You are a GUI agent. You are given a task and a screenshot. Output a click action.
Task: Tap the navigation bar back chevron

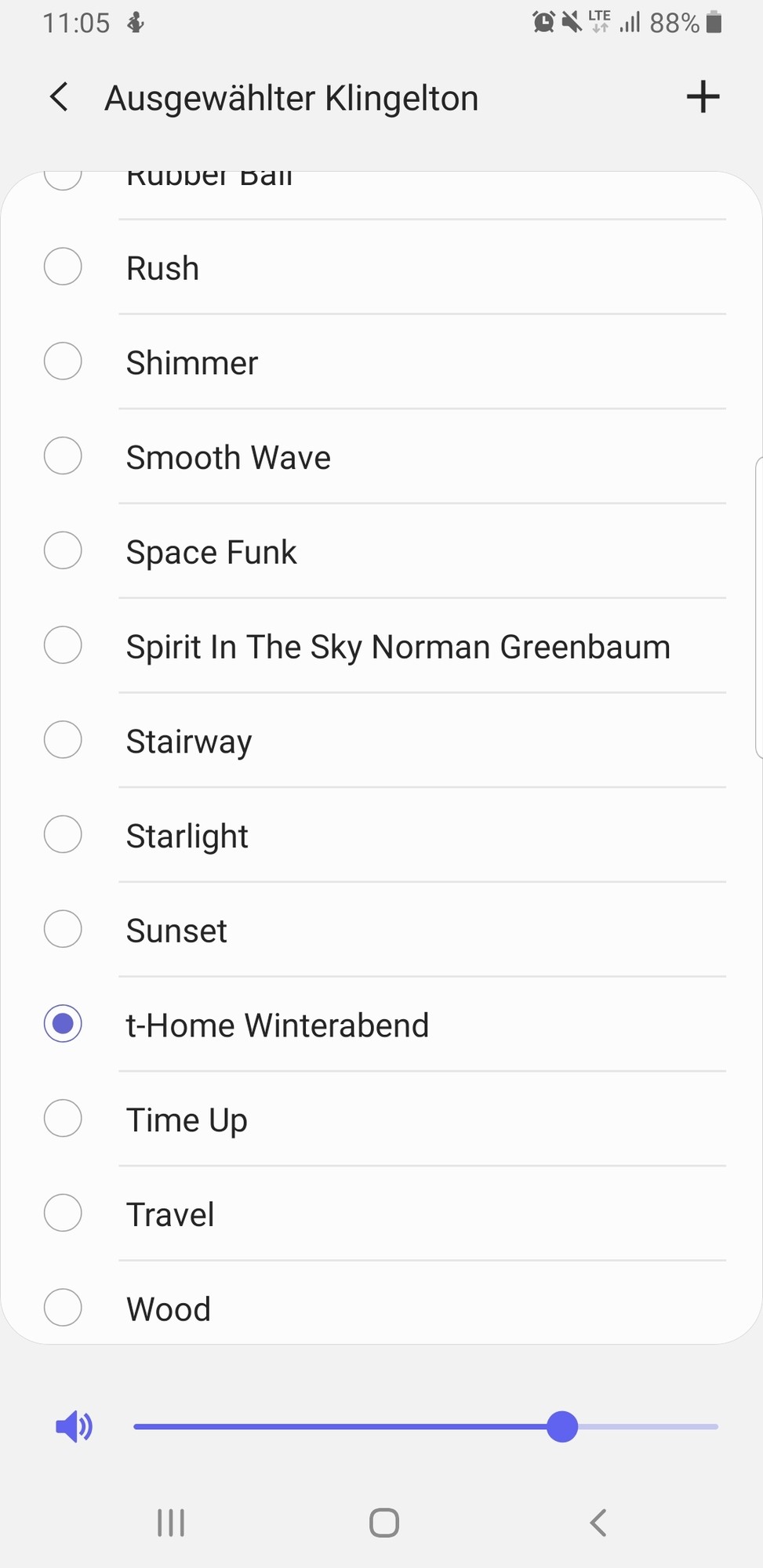[598, 1523]
